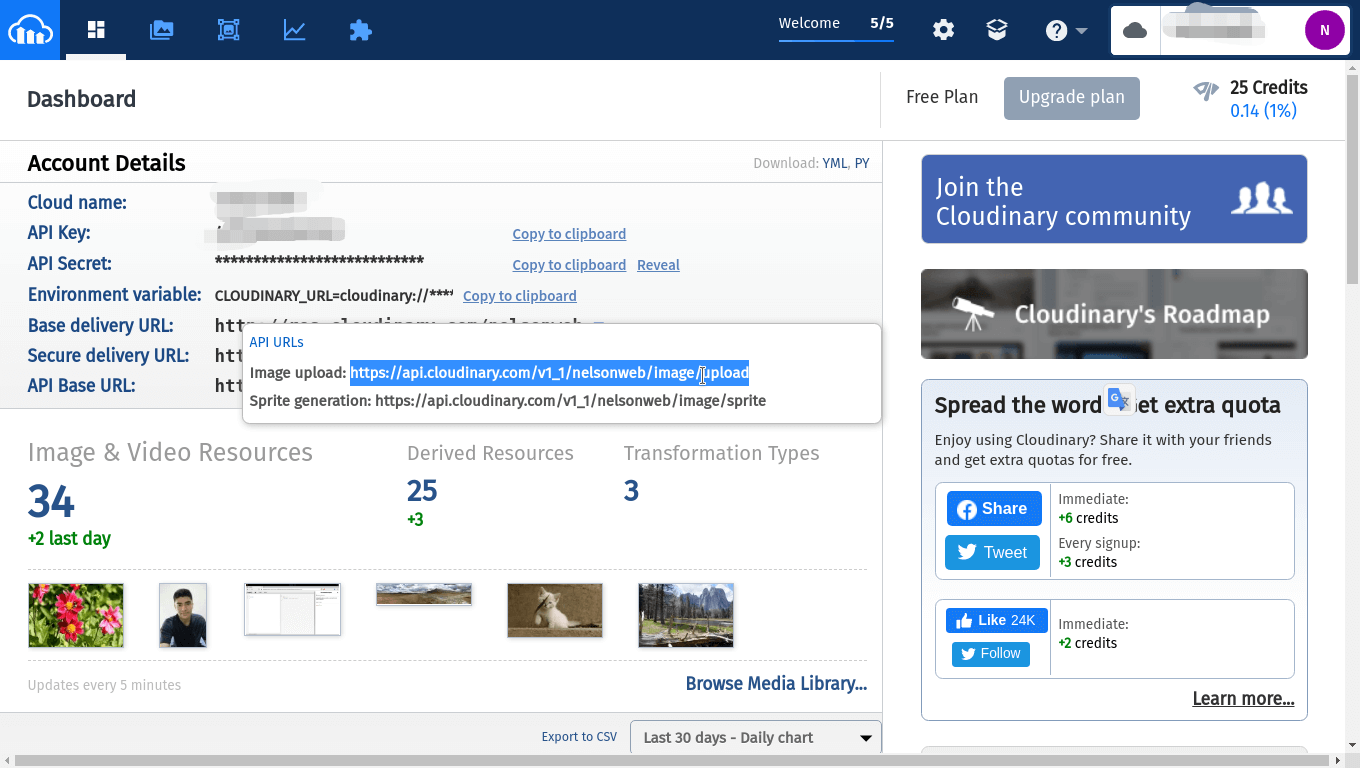Open the Last 30 days - Daily chart dropdown

pyautogui.click(x=755, y=737)
